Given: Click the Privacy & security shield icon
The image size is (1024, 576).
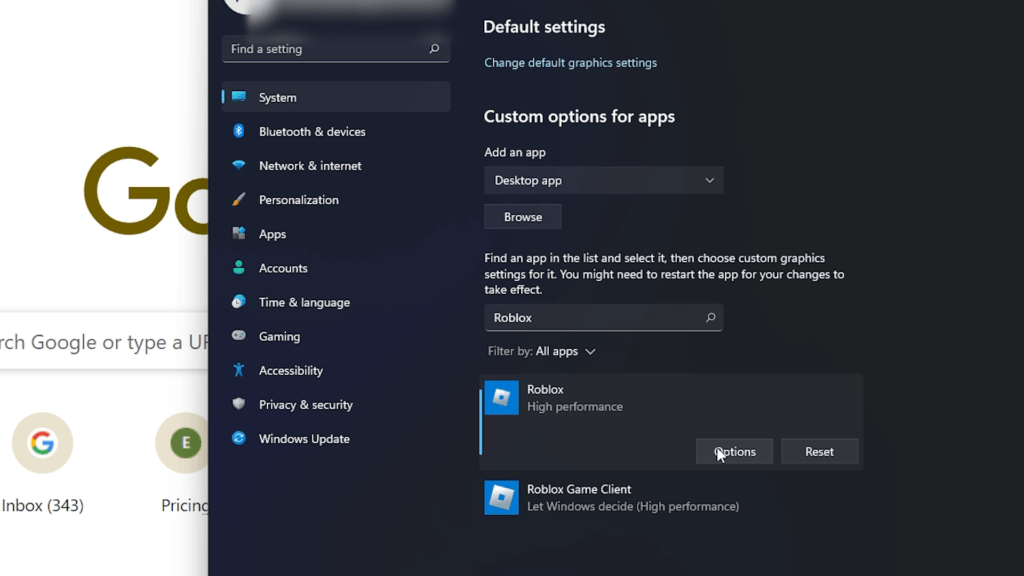Looking at the screenshot, I should click(238, 404).
